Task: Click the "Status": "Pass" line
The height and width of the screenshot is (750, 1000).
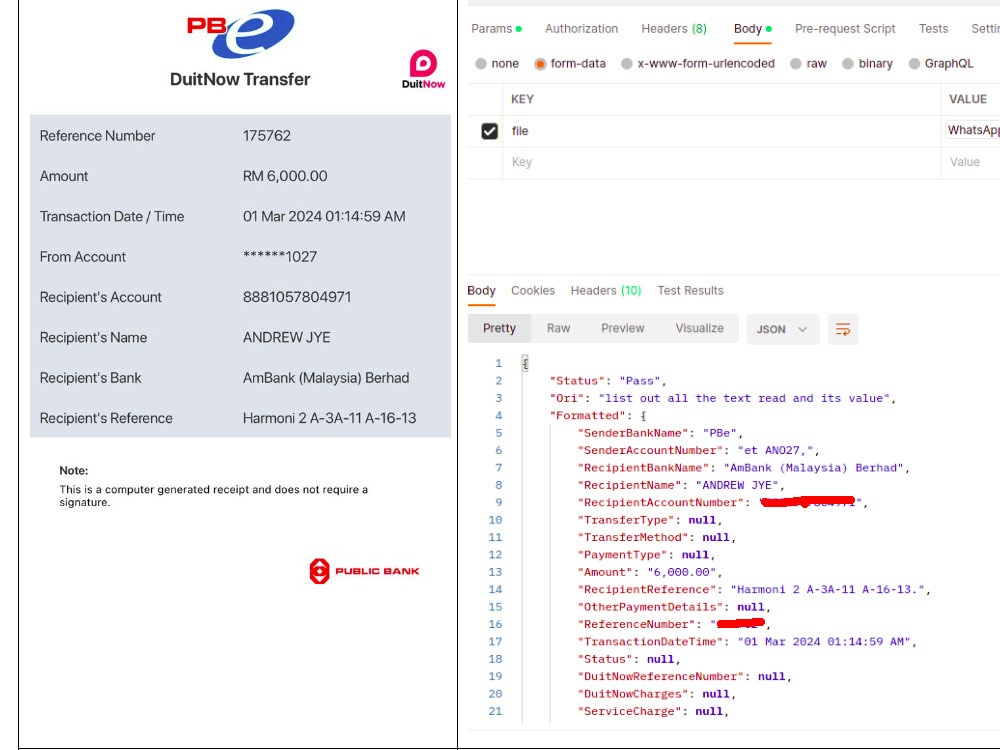Action: [608, 381]
